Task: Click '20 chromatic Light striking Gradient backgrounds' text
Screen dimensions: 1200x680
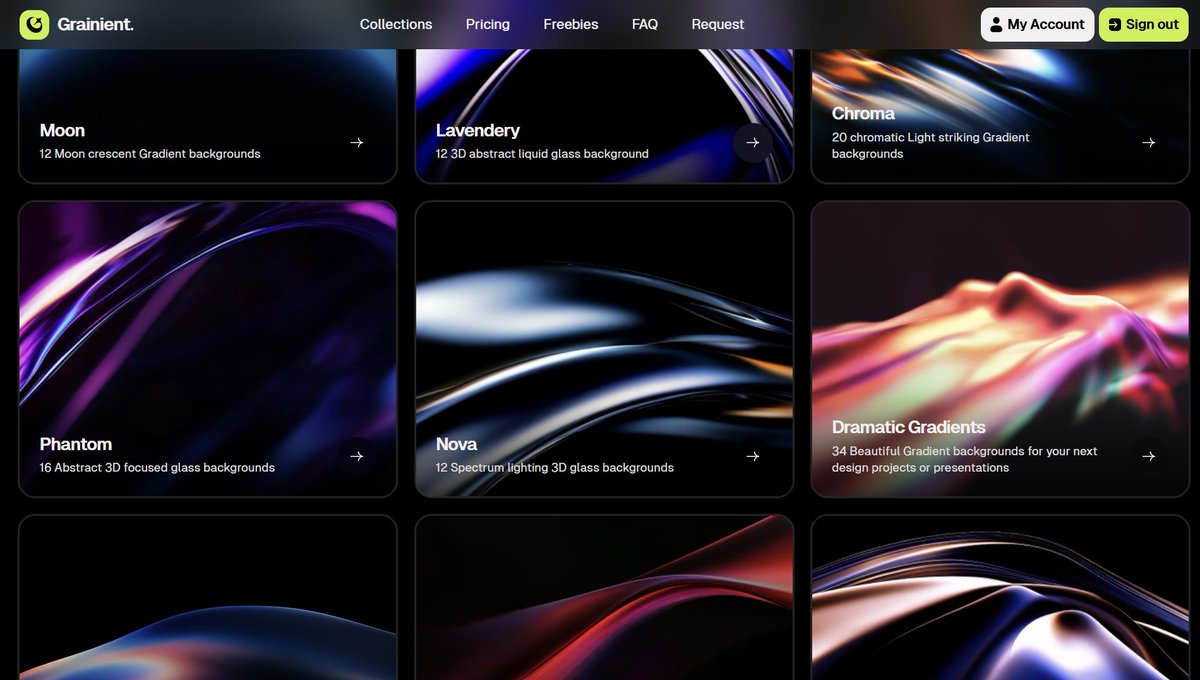Action: coord(931,146)
